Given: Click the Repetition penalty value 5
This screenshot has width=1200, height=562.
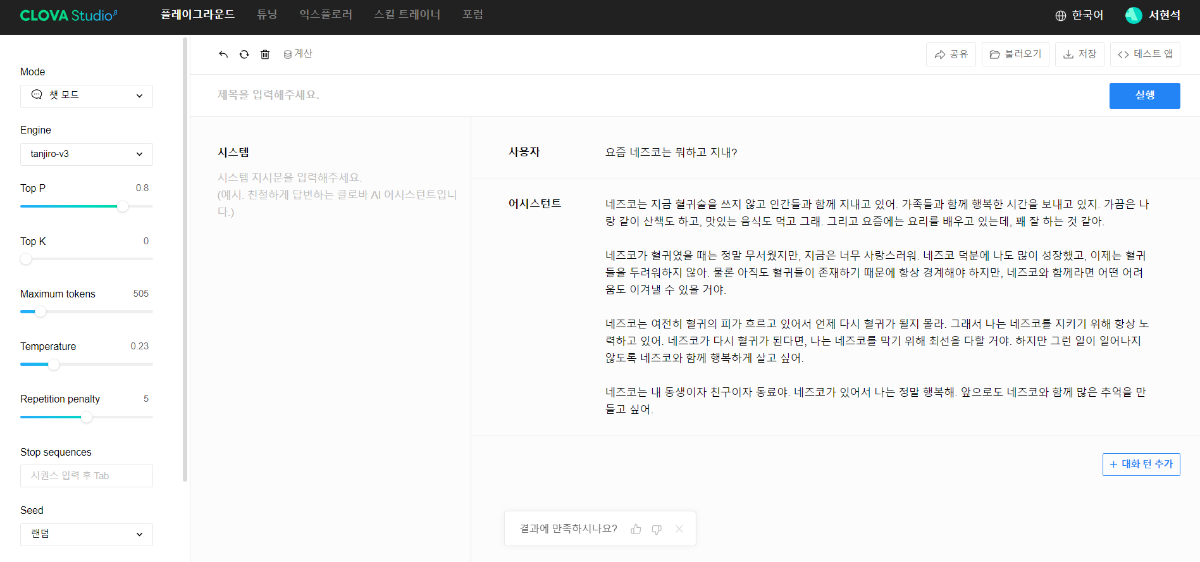Looking at the screenshot, I should tap(146, 399).
